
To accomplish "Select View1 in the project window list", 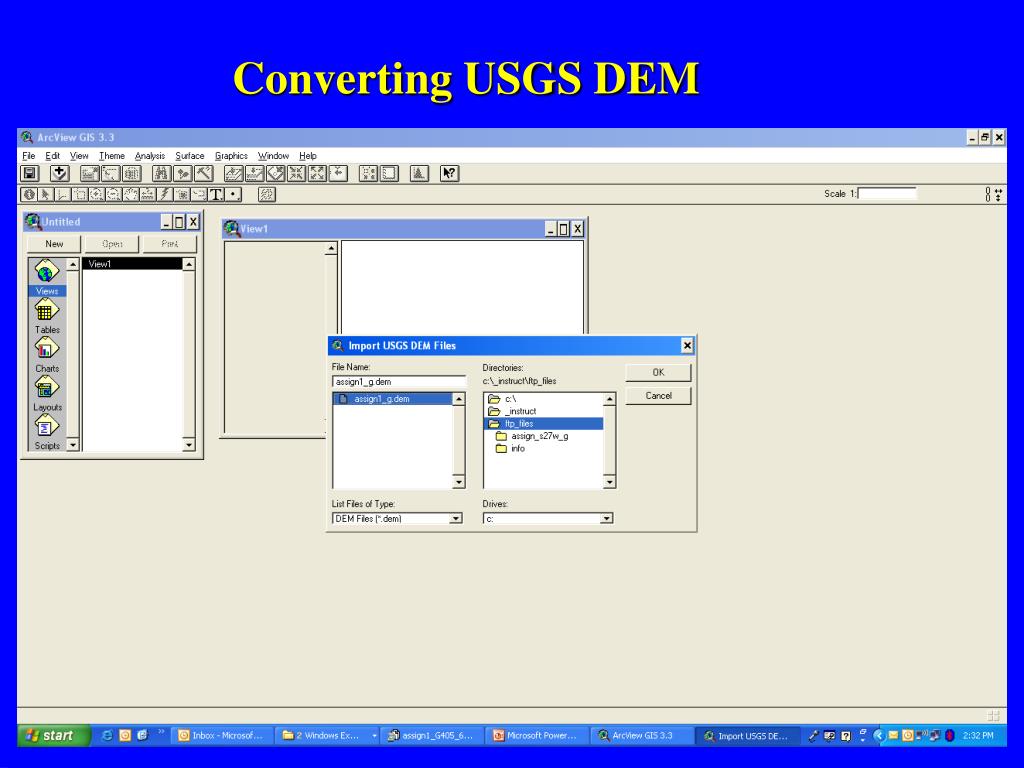I will point(132,264).
